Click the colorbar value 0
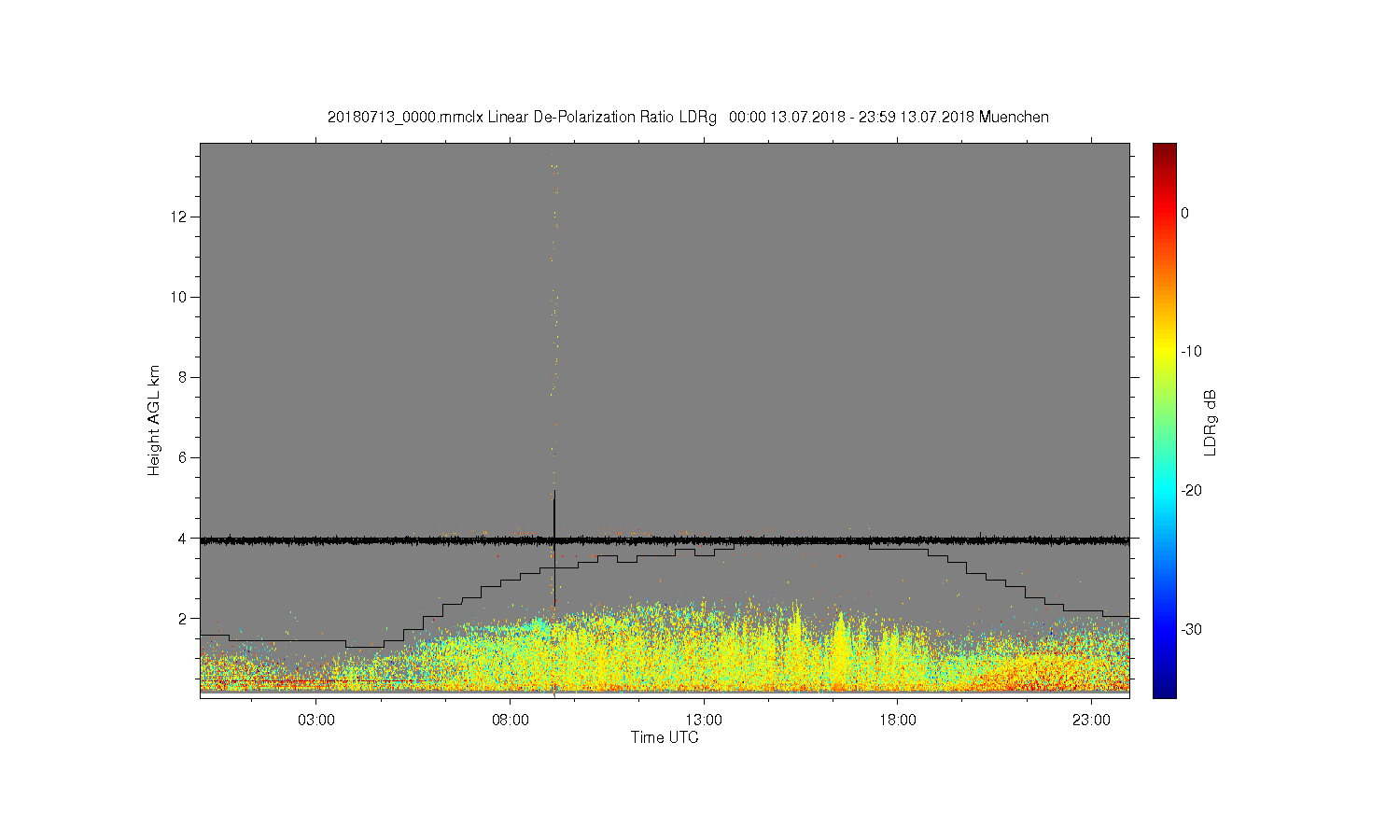 (1184, 213)
